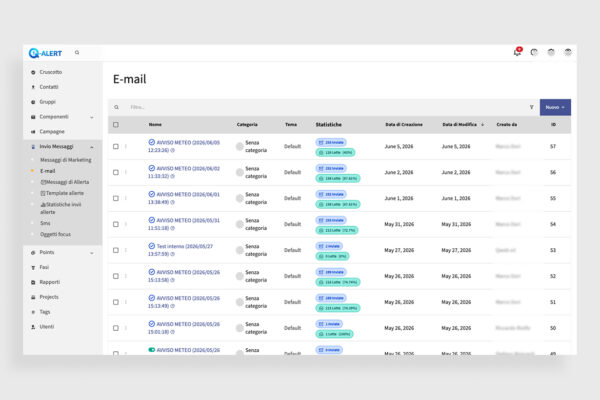Screen dimensions: 600x400
Task: Open row menu dots for email ID 57
Action: click(126, 146)
